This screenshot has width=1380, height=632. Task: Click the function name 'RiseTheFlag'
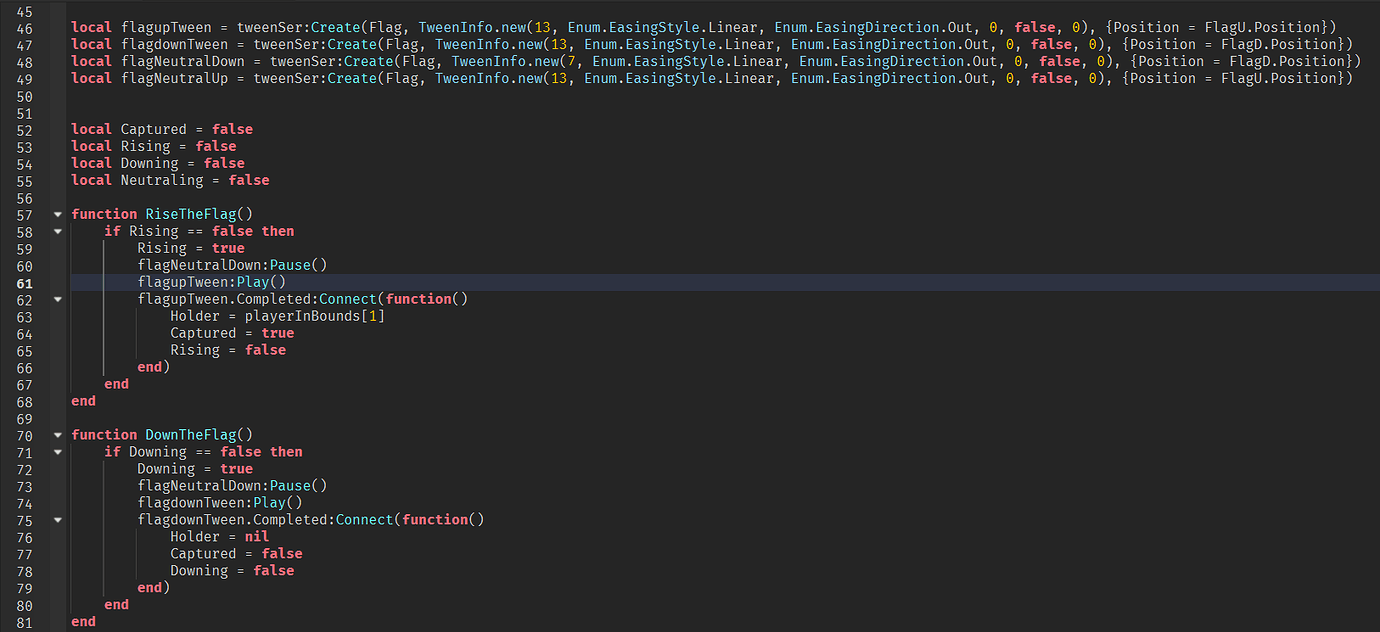pos(191,214)
